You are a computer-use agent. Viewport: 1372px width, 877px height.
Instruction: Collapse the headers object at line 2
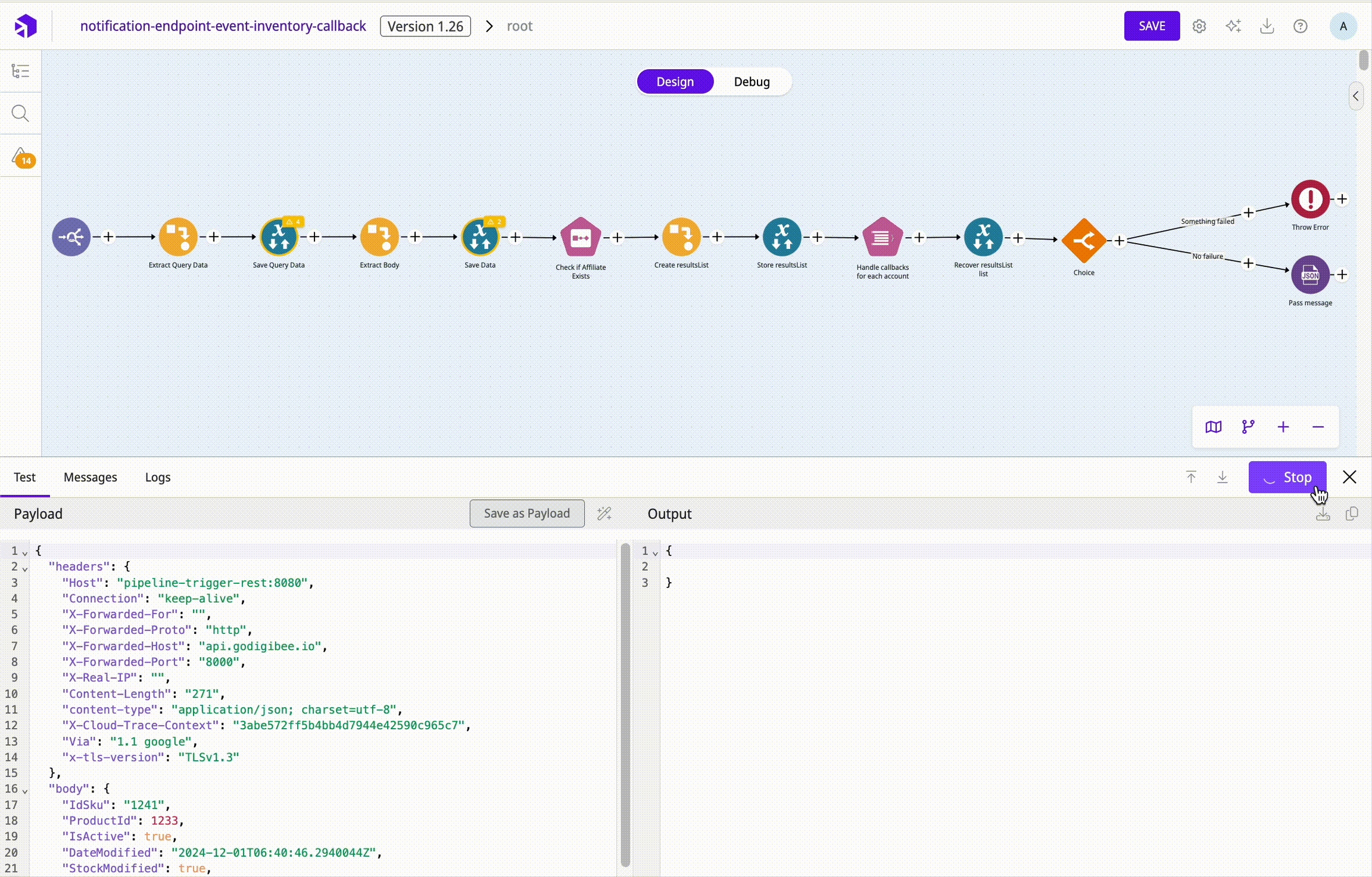coord(25,569)
